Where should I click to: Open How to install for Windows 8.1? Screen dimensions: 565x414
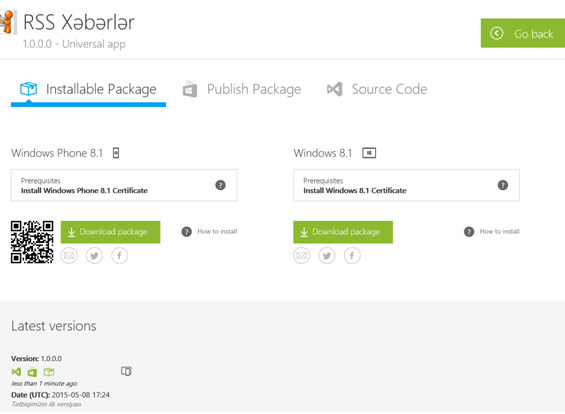492,232
